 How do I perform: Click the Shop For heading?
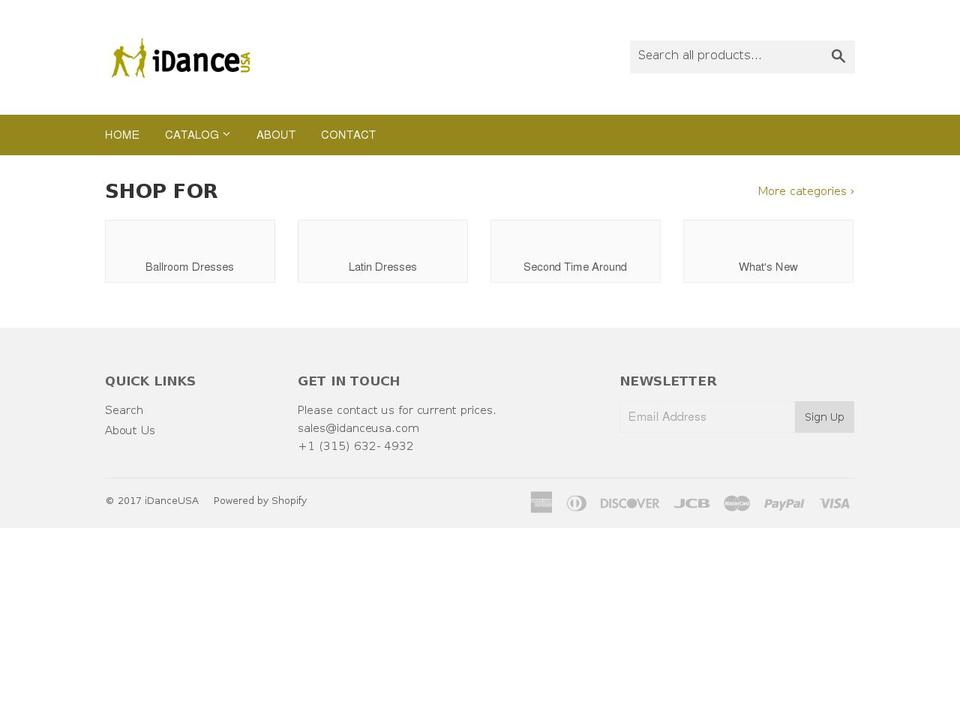tap(162, 191)
